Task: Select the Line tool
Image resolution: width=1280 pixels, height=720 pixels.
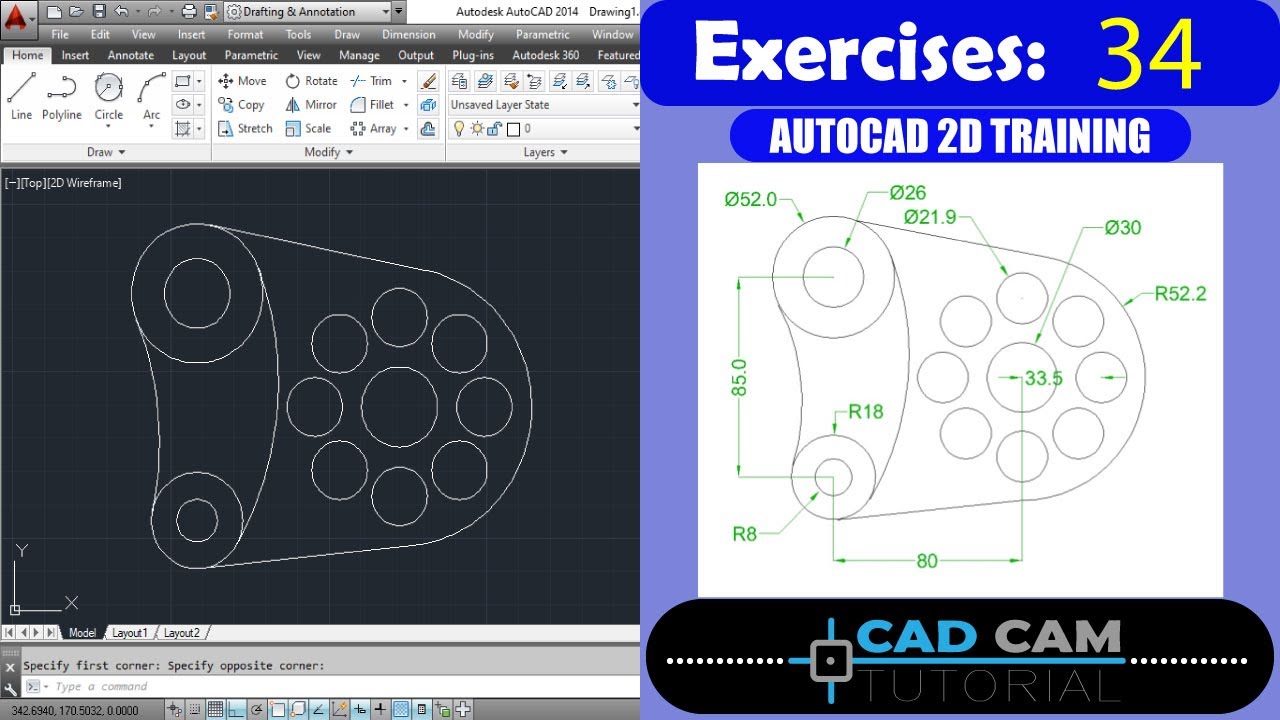Action: coord(21,97)
